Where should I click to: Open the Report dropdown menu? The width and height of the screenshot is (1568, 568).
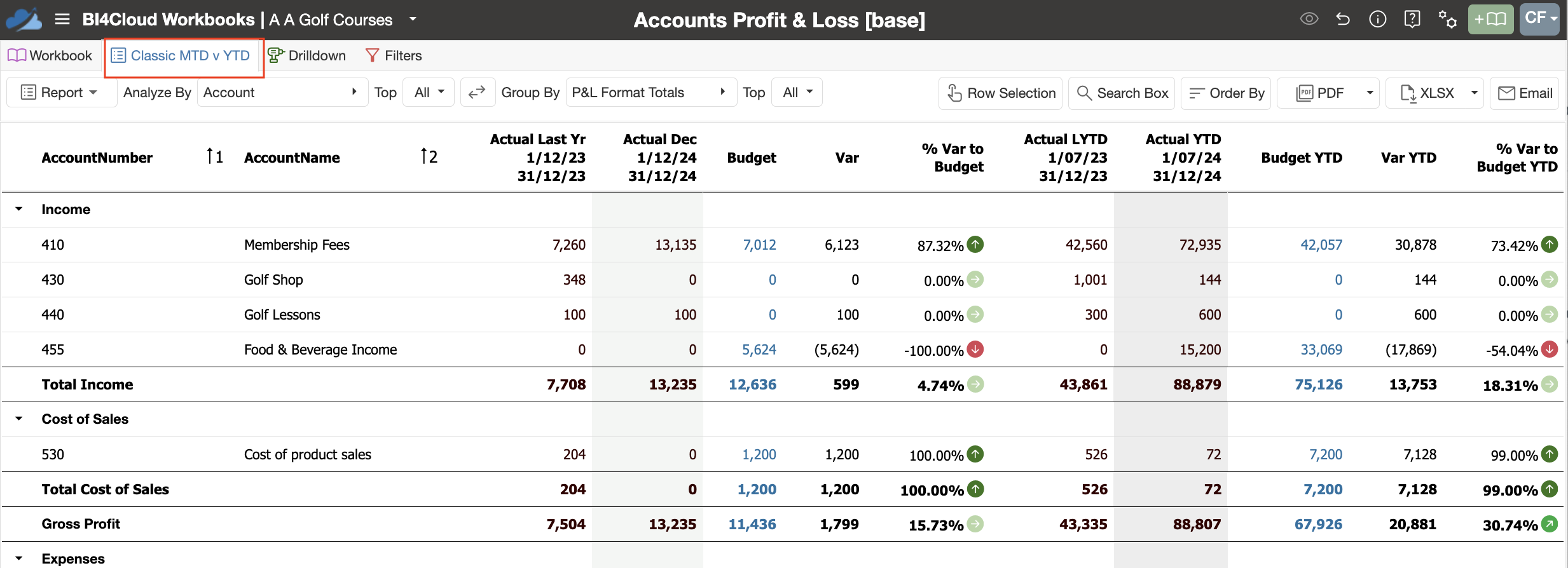click(61, 93)
